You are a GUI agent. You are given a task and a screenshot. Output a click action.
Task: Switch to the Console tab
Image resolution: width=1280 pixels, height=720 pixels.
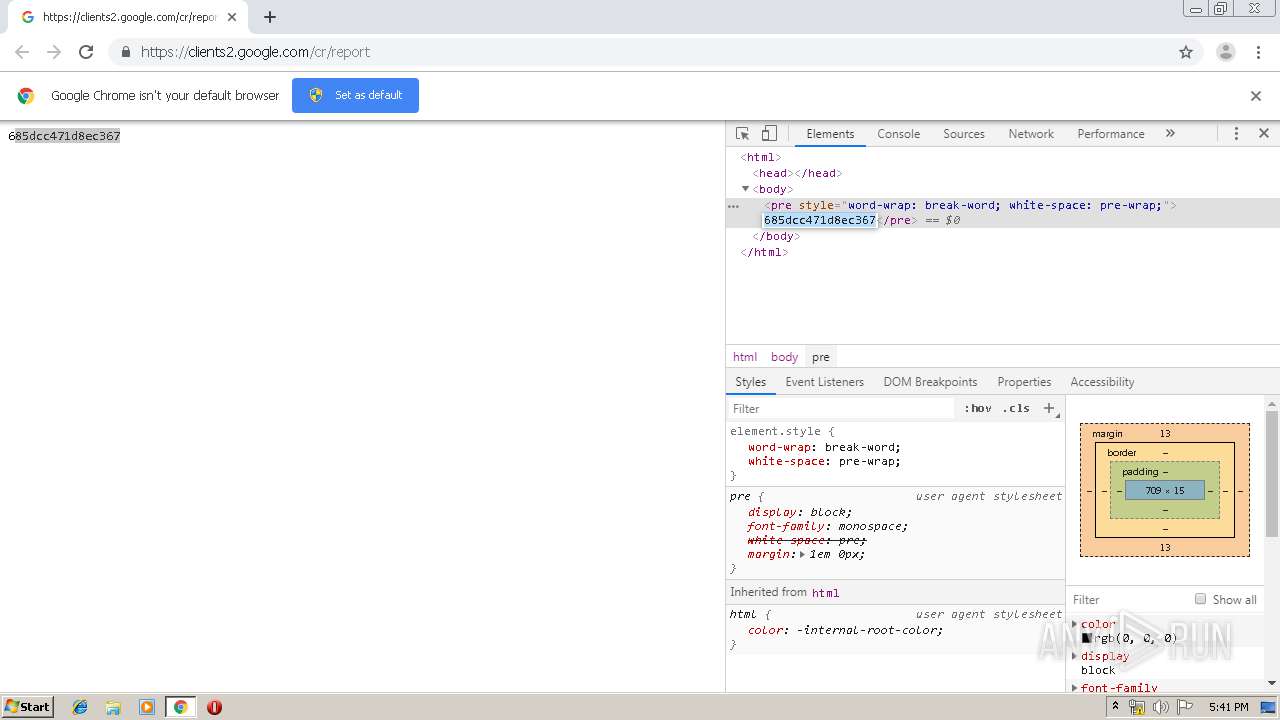pos(898,134)
